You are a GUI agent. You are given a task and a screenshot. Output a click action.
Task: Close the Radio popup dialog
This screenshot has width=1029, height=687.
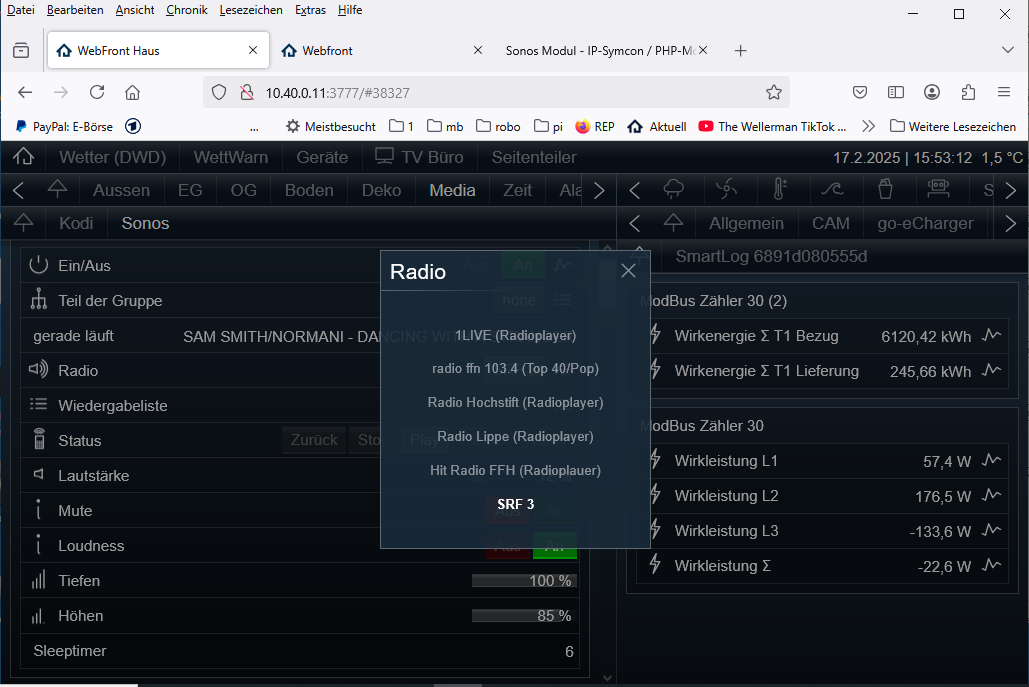click(x=628, y=270)
